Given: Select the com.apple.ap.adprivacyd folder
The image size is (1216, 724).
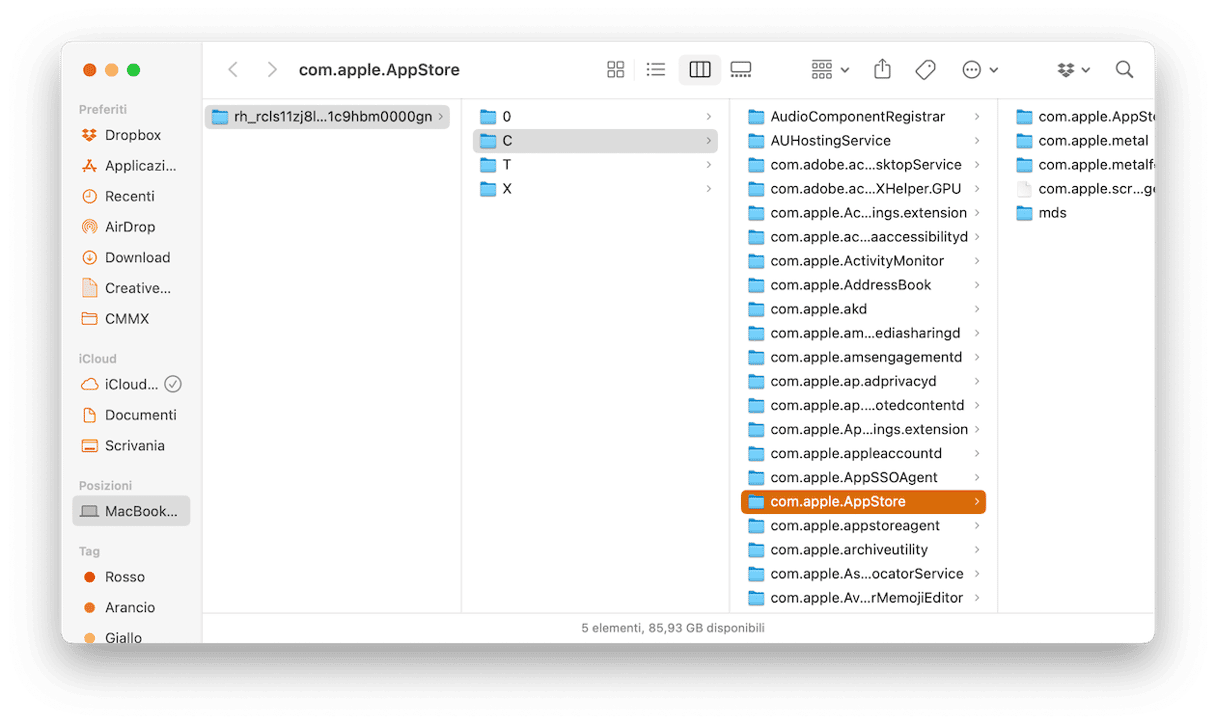Looking at the screenshot, I should (863, 381).
